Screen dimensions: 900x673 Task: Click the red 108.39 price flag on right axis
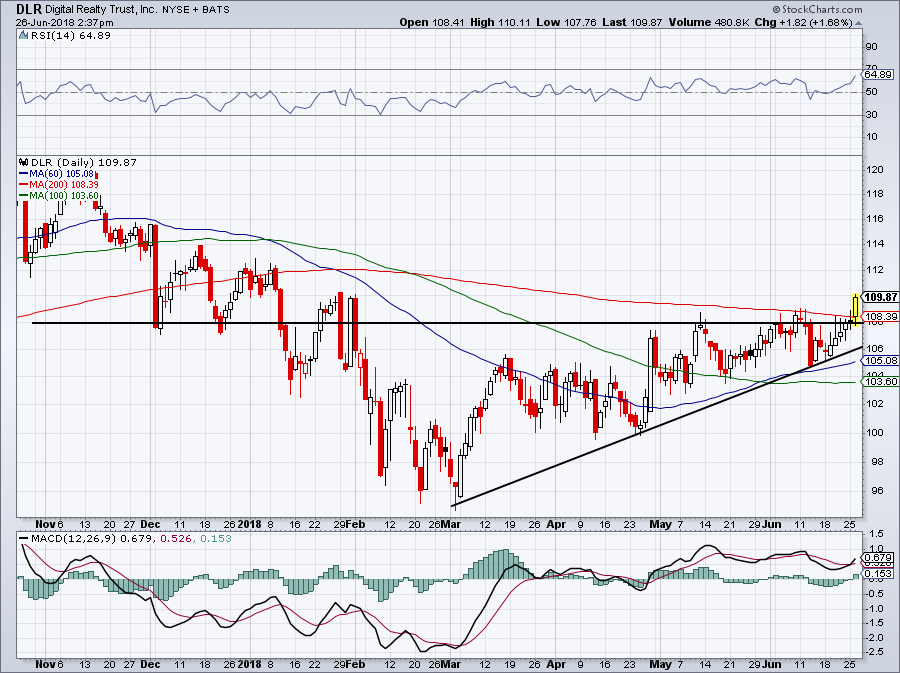point(880,317)
